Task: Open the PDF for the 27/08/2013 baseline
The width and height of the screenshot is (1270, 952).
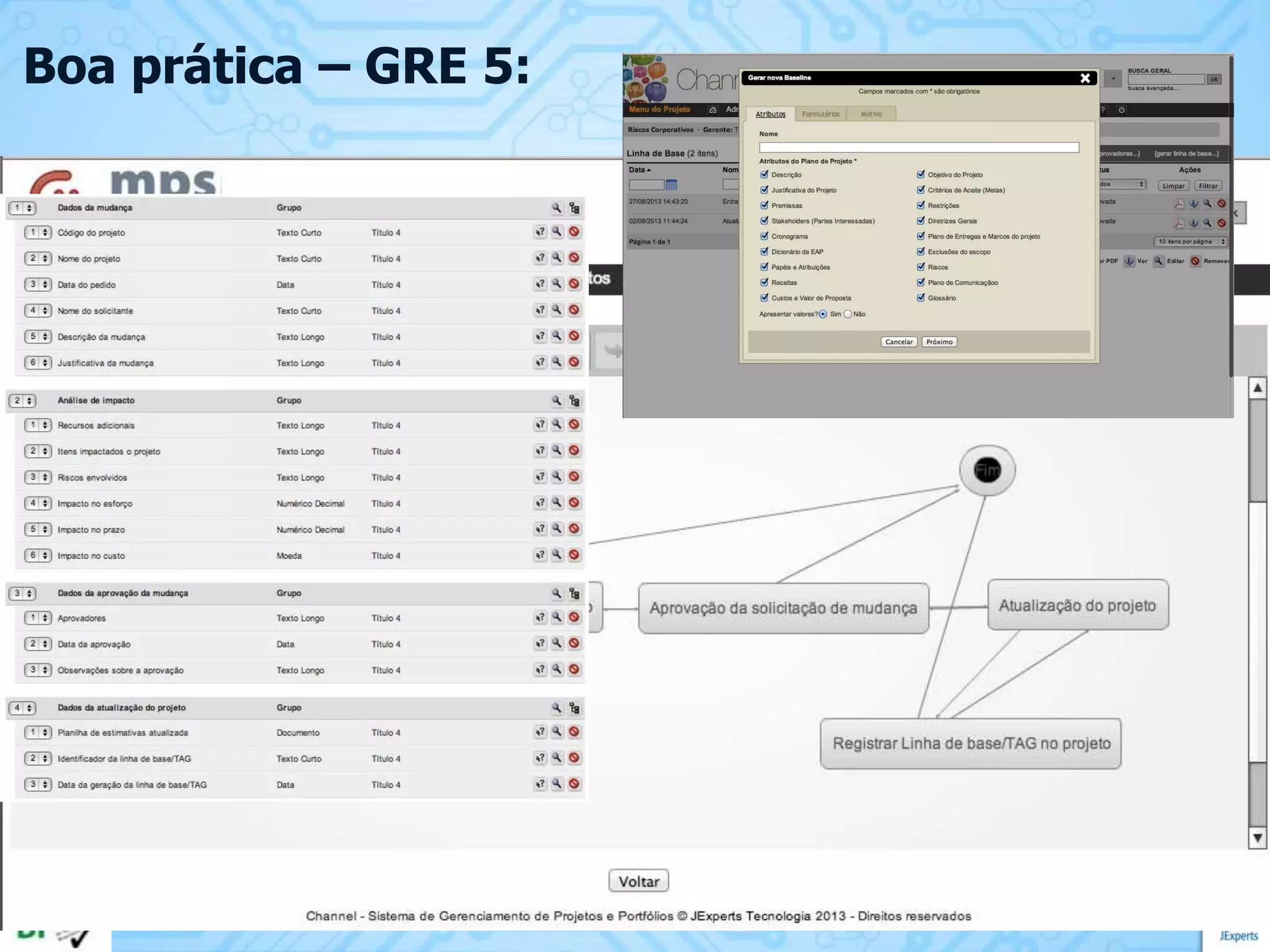Action: click(x=1179, y=203)
